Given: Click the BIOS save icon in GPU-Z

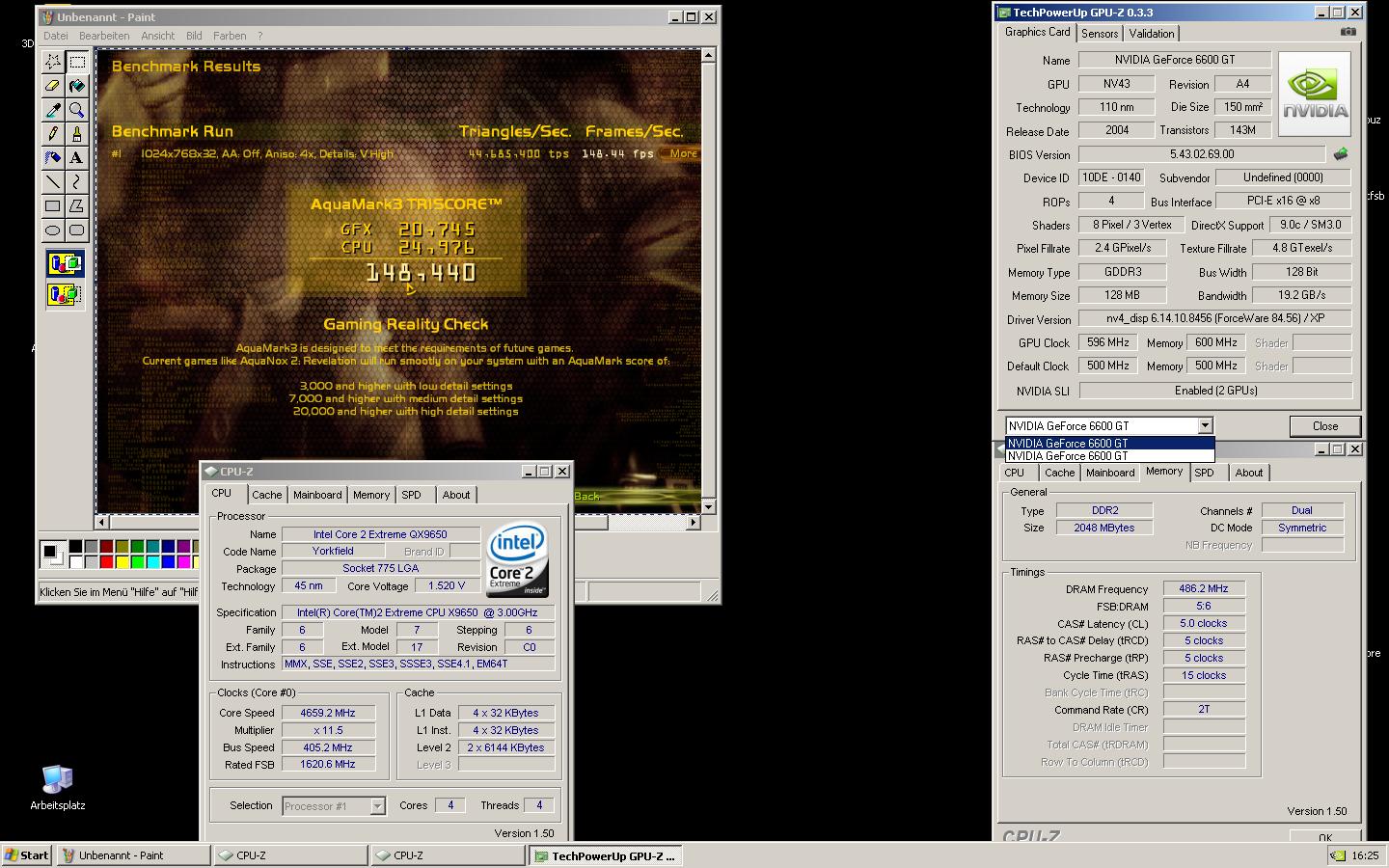Looking at the screenshot, I should click(x=1341, y=153).
